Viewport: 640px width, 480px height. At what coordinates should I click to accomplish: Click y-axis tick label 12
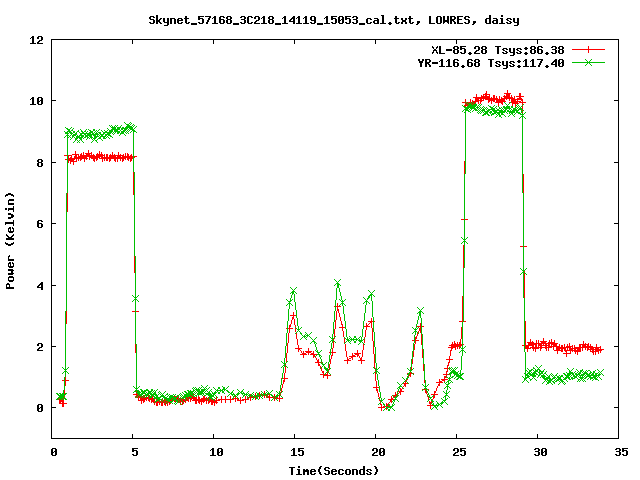point(36,40)
